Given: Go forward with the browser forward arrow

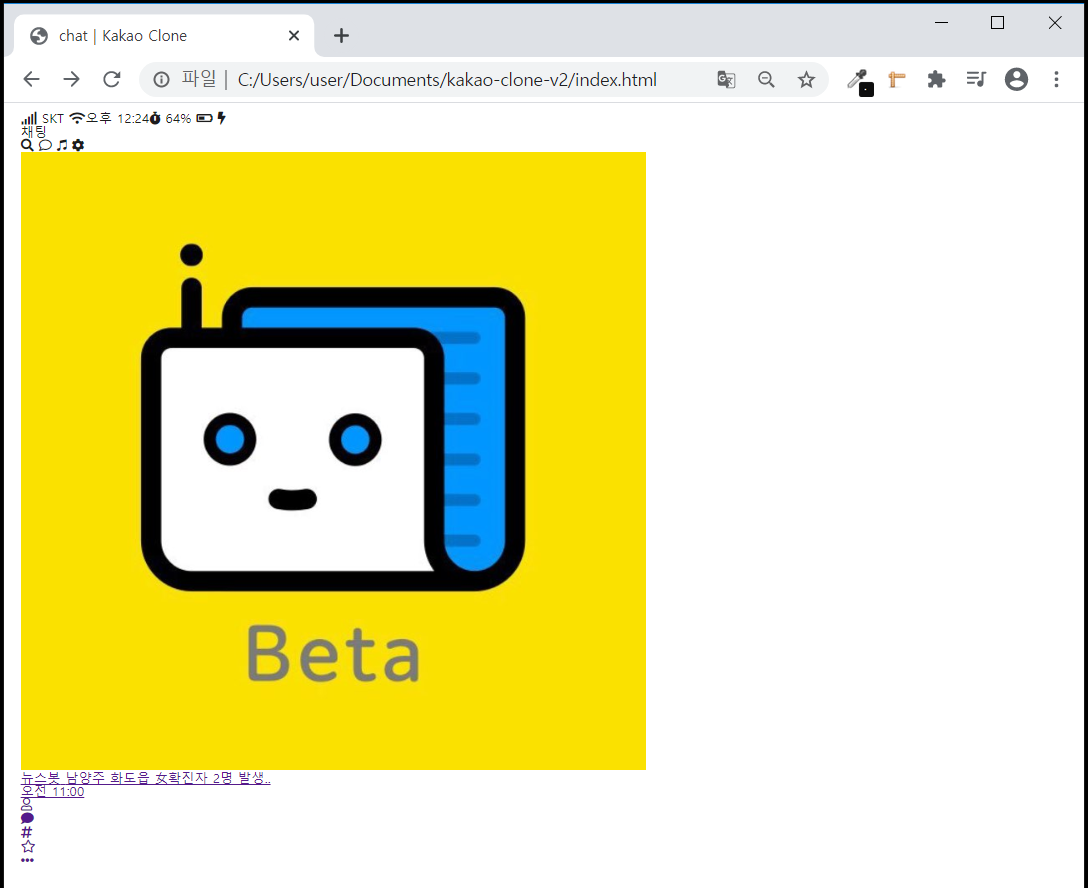Looking at the screenshot, I should pyautogui.click(x=71, y=79).
